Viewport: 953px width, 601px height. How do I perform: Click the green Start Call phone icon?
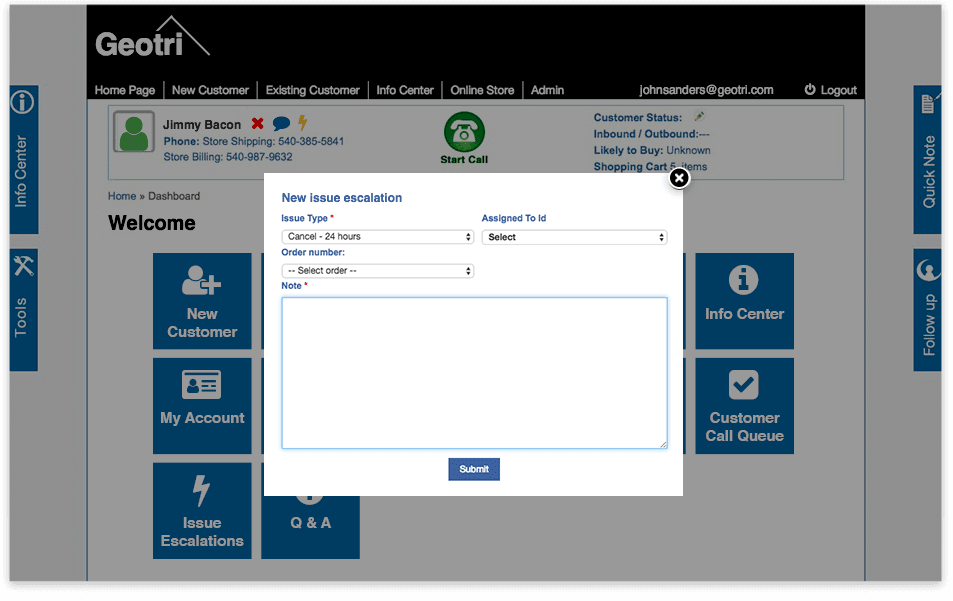pyautogui.click(x=464, y=132)
